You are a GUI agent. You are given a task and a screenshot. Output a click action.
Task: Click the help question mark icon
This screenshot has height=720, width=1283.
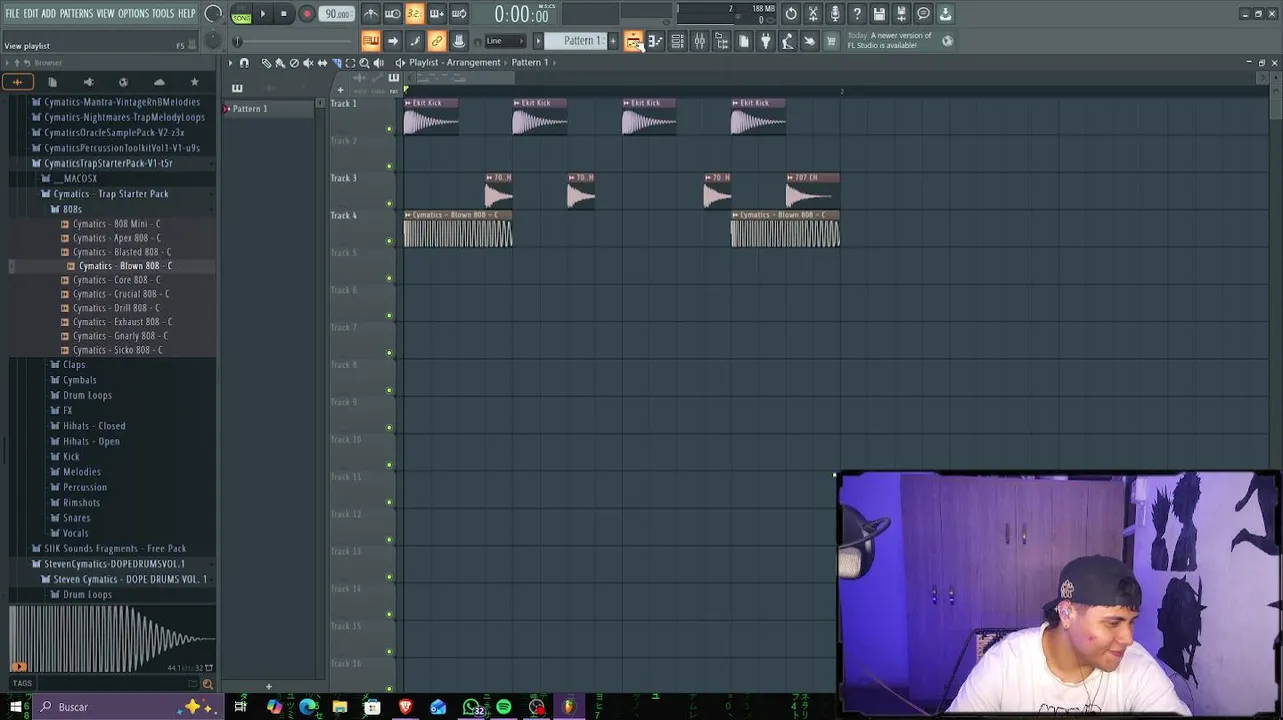[x=857, y=14]
